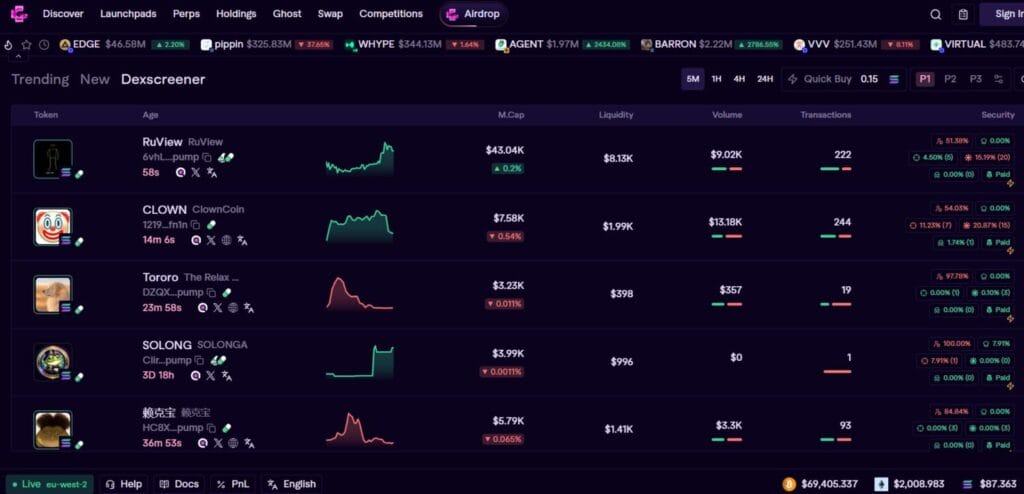Switch timeframe to 24H
The image size is (1024, 494).
764,79
